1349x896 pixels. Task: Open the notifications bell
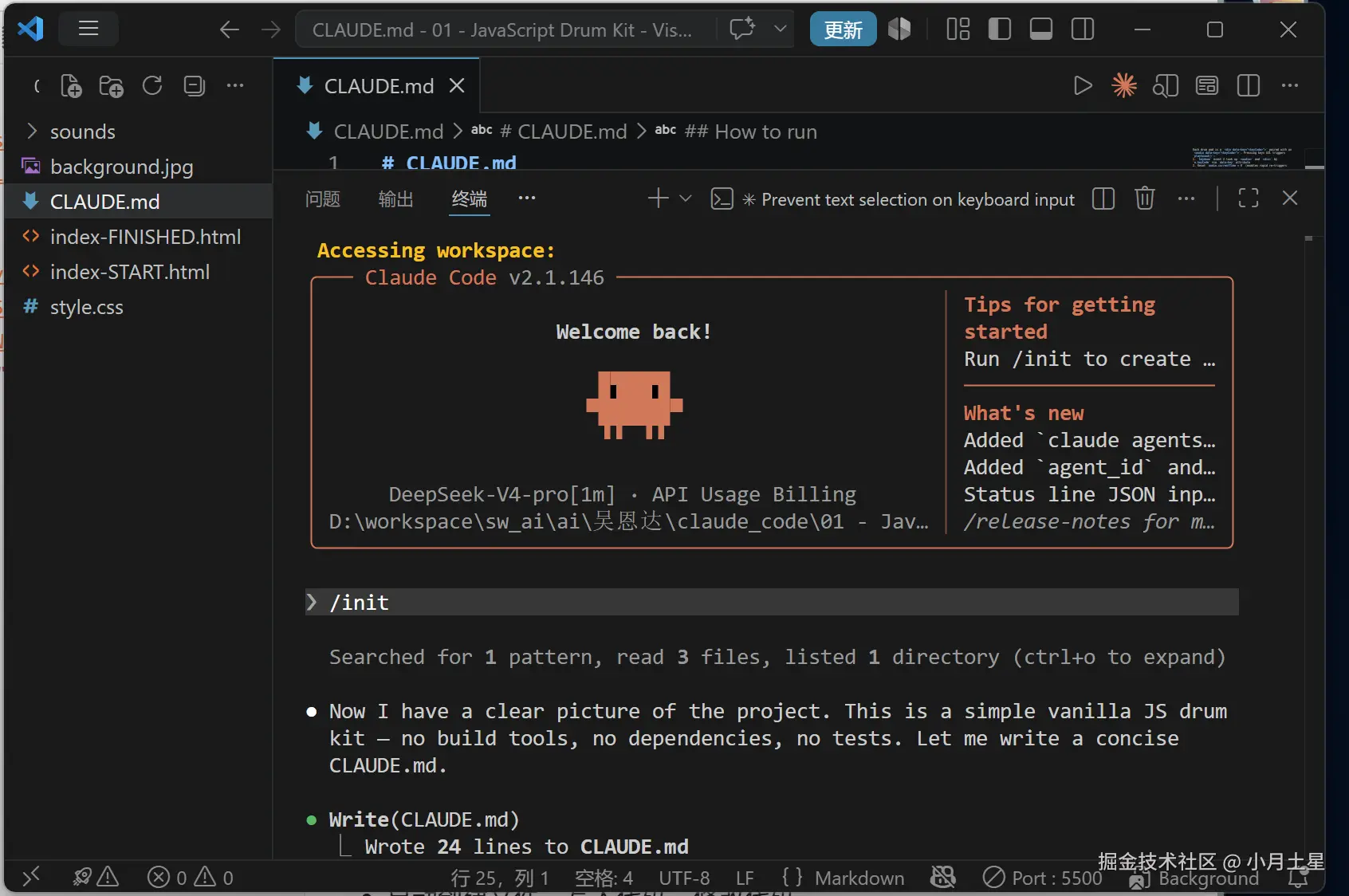pos(1298,878)
